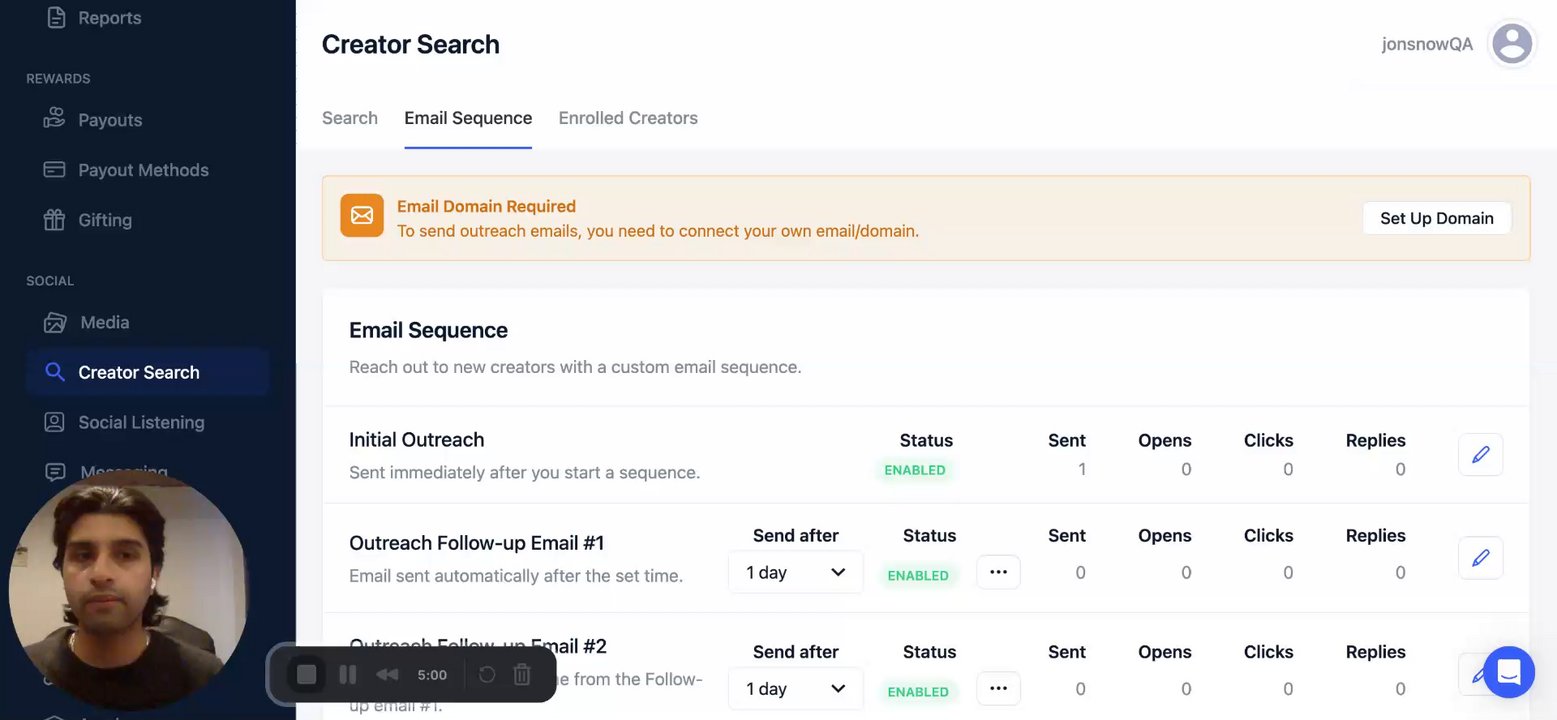Click the Reports sidebar item
Image resolution: width=1557 pixels, height=720 pixels.
coord(109,18)
